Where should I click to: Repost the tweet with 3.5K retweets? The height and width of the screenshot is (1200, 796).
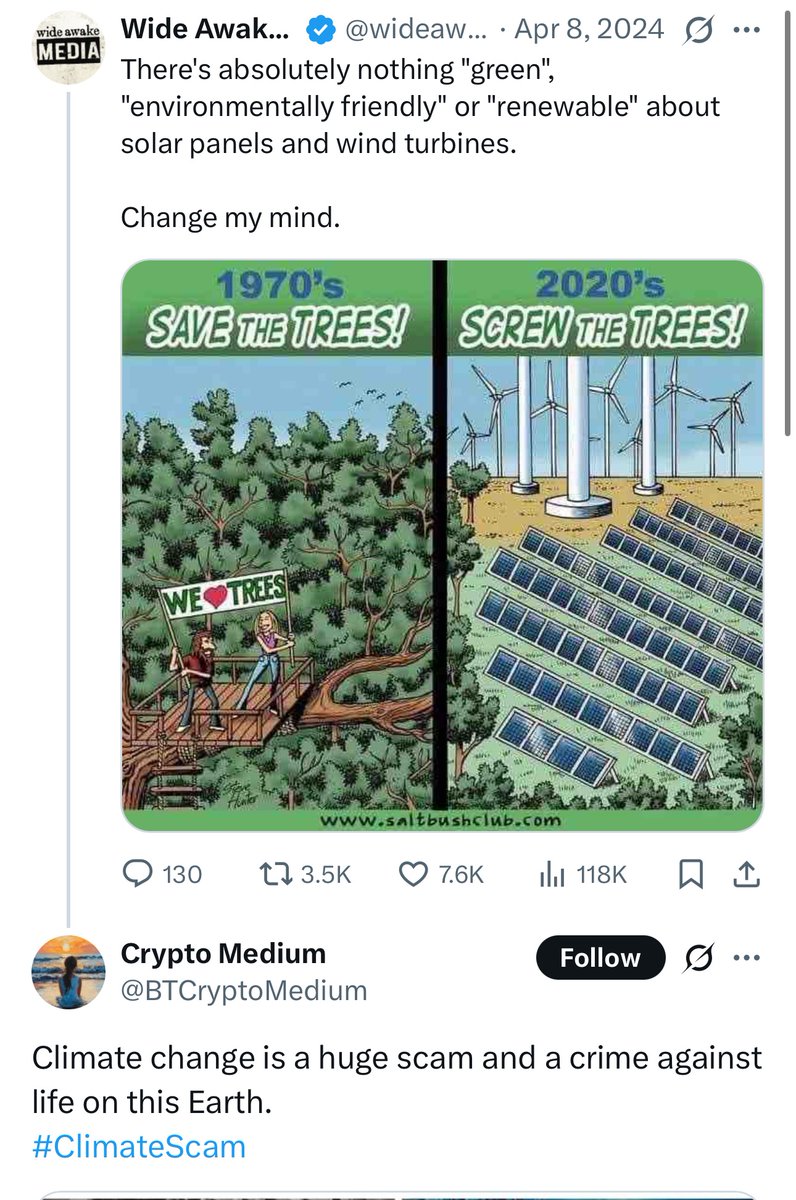click(x=274, y=874)
